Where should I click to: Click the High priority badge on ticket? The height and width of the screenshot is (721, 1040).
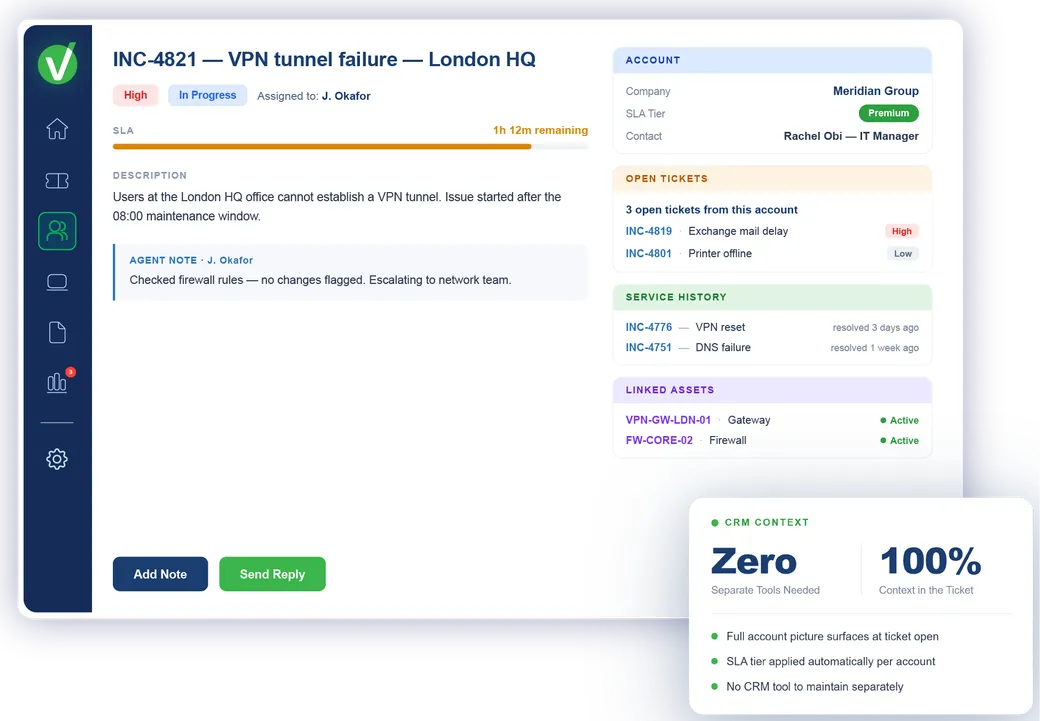tap(135, 95)
